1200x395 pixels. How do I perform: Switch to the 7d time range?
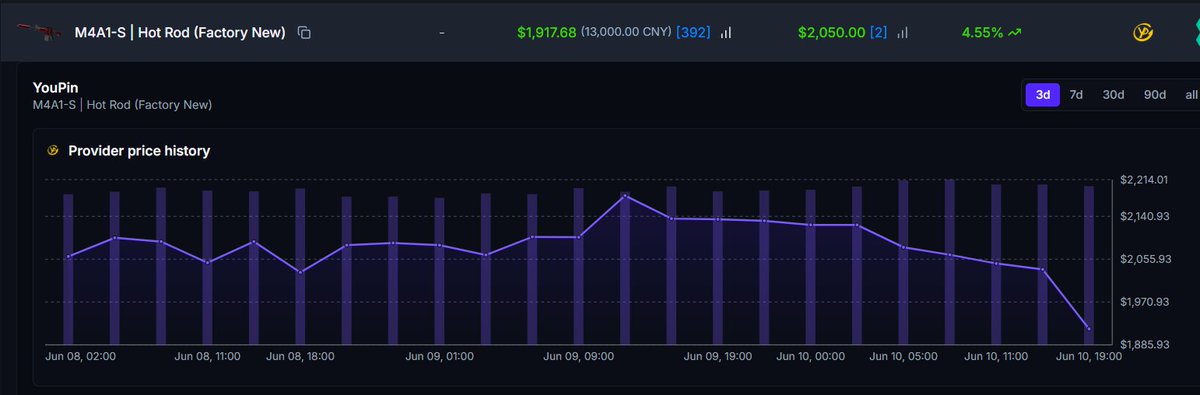pyautogui.click(x=1076, y=95)
